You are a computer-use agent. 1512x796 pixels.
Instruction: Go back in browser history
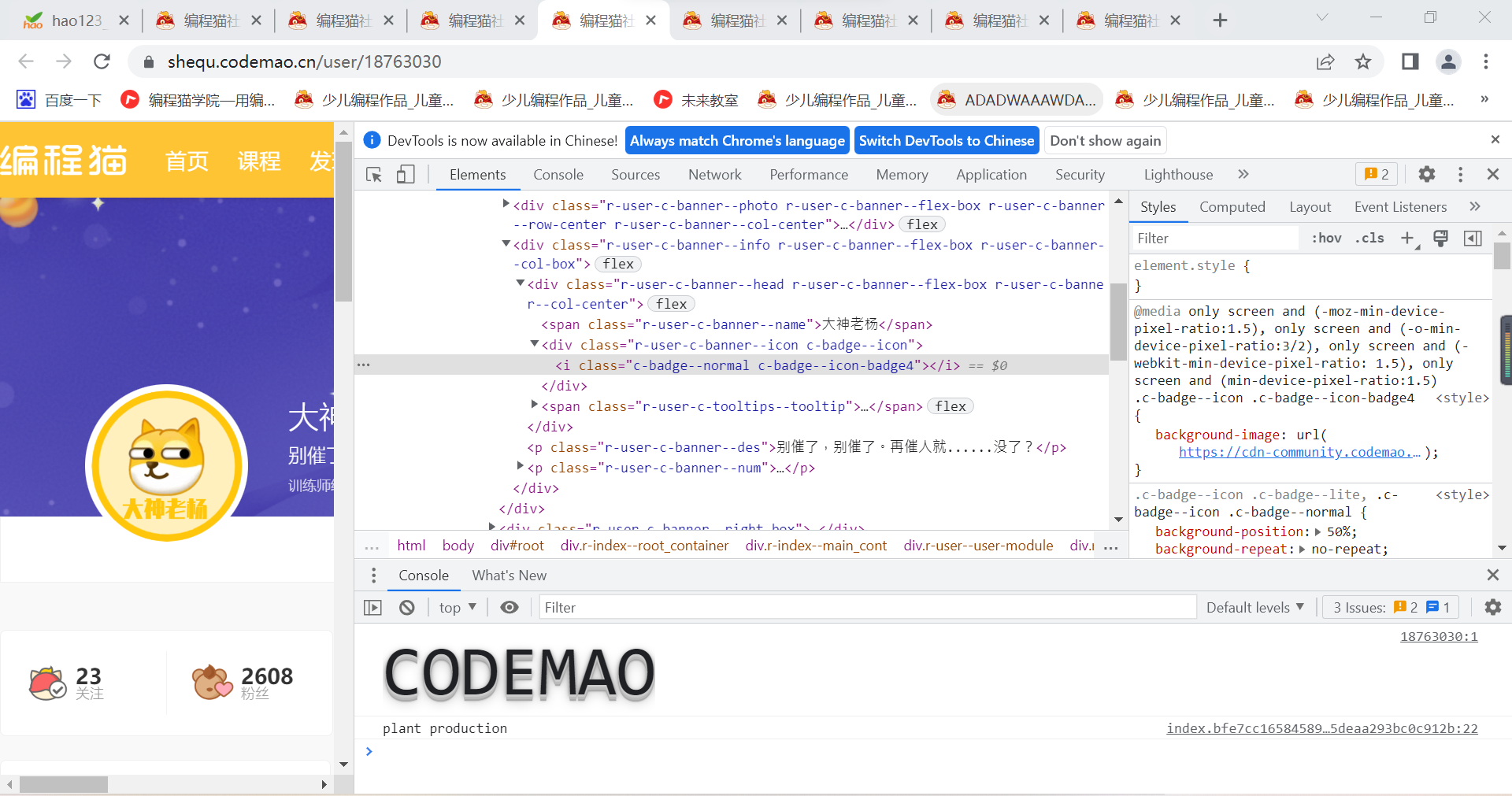26,61
